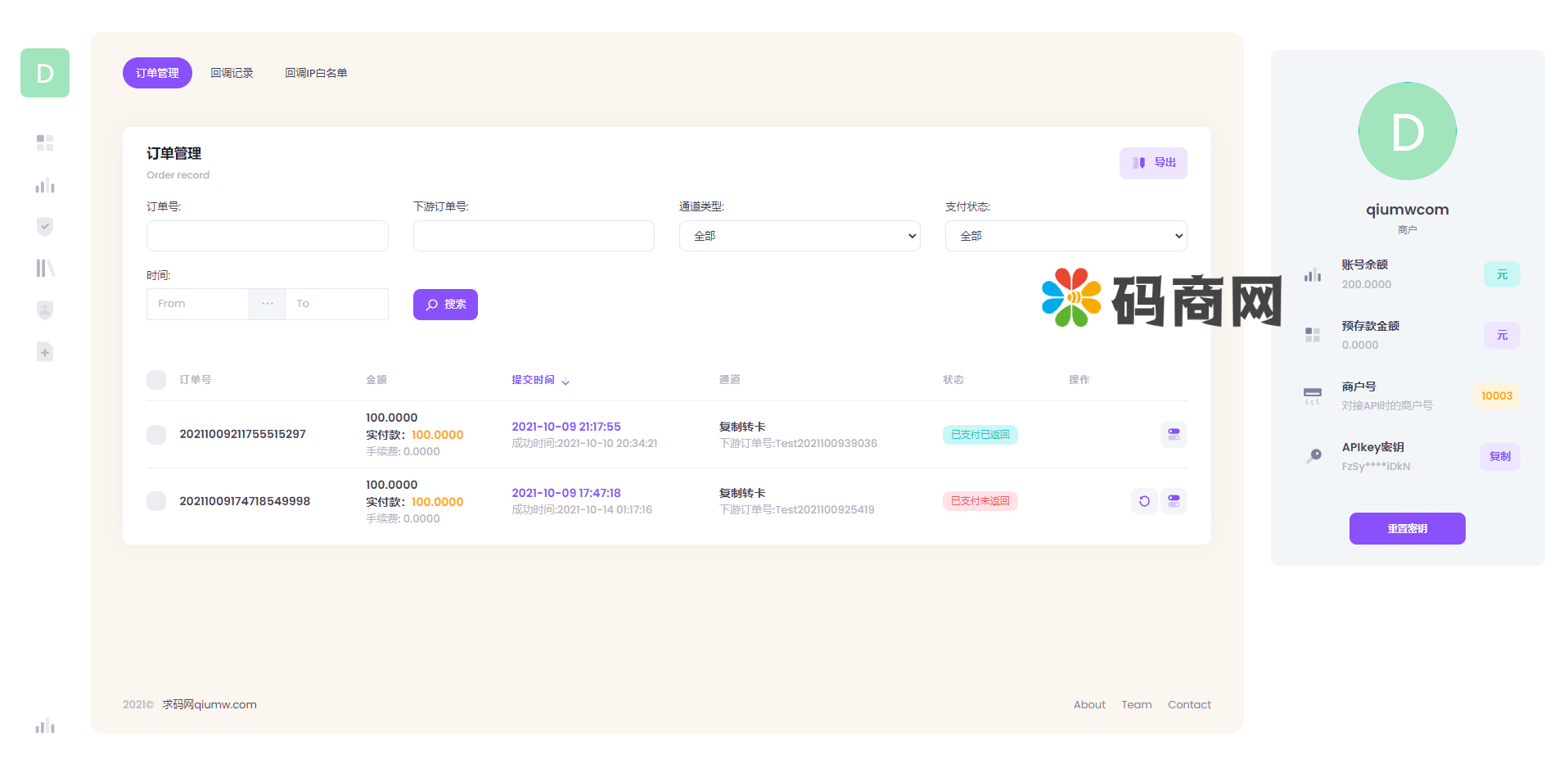The width and height of the screenshot is (1568, 764).
Task: Click the dashboard grid icon in sidebar
Action: click(45, 142)
